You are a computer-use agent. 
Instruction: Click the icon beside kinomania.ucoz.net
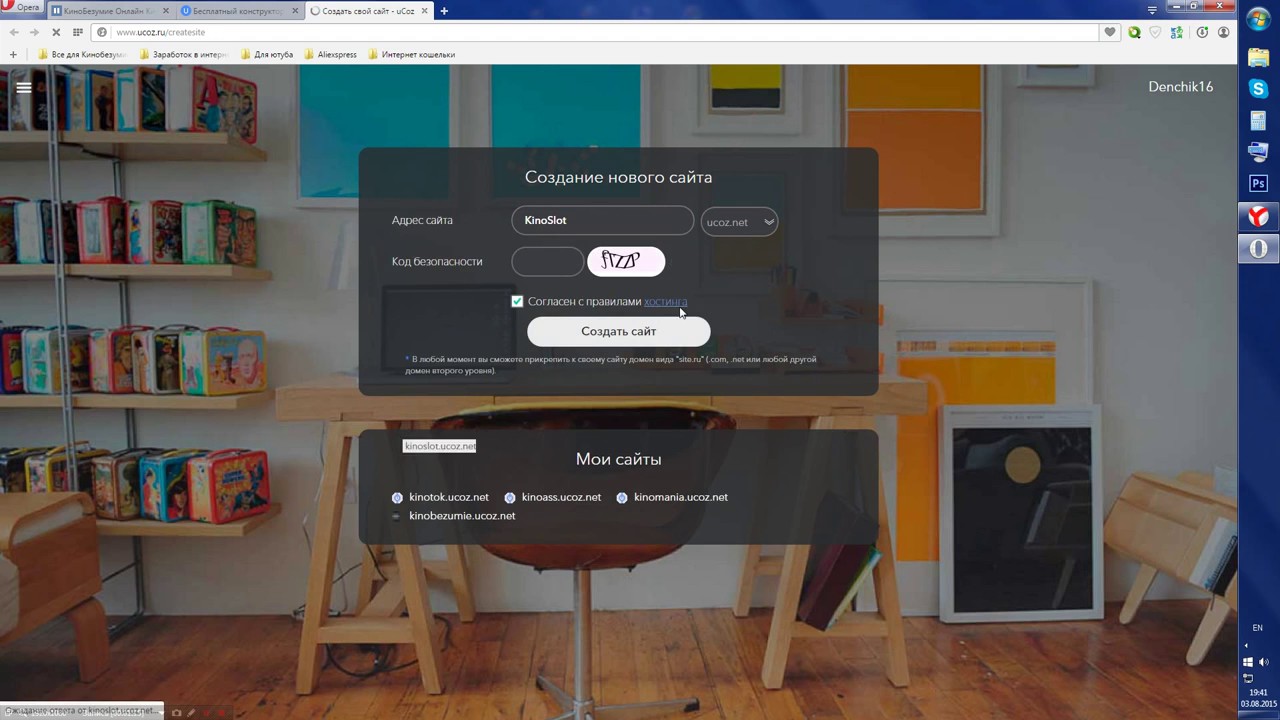pos(622,497)
